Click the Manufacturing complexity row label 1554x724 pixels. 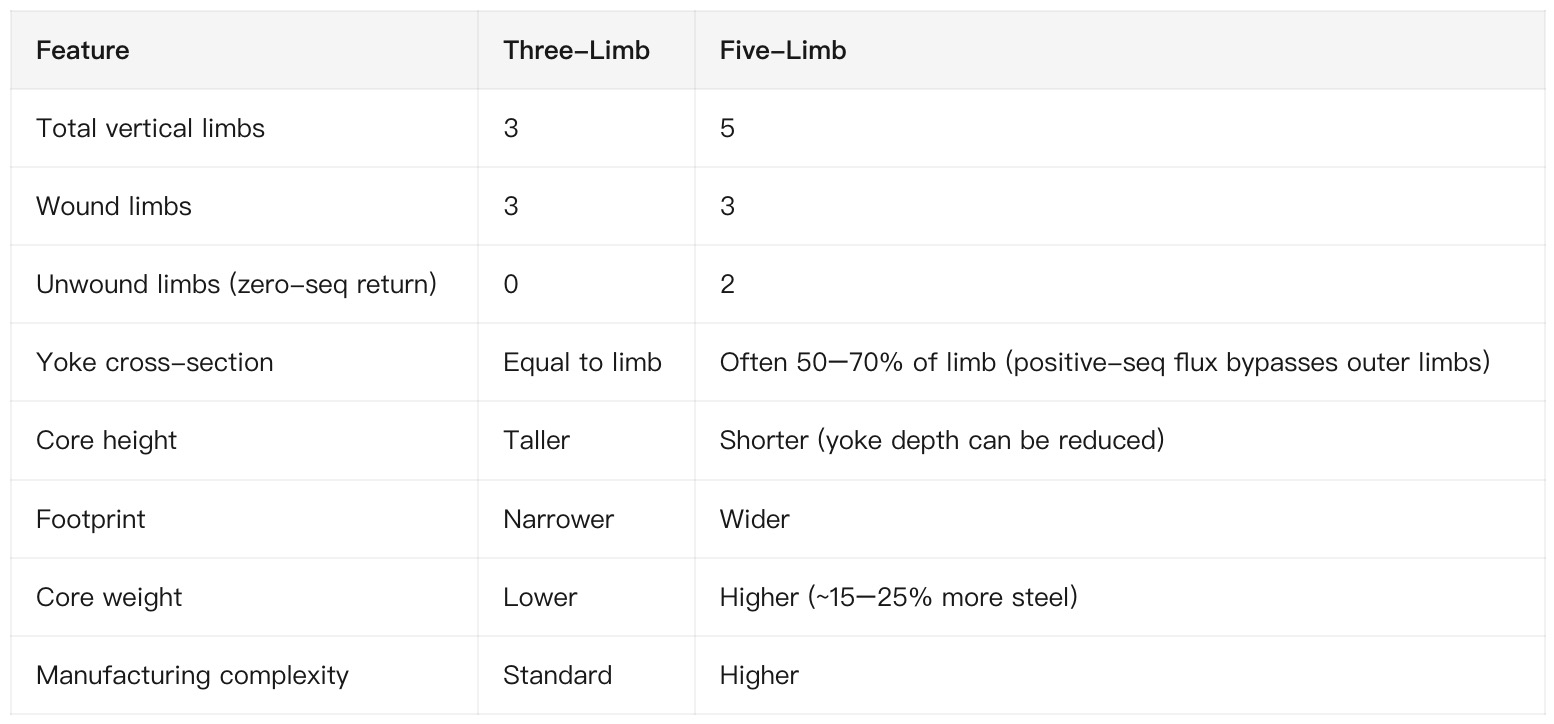tap(193, 675)
